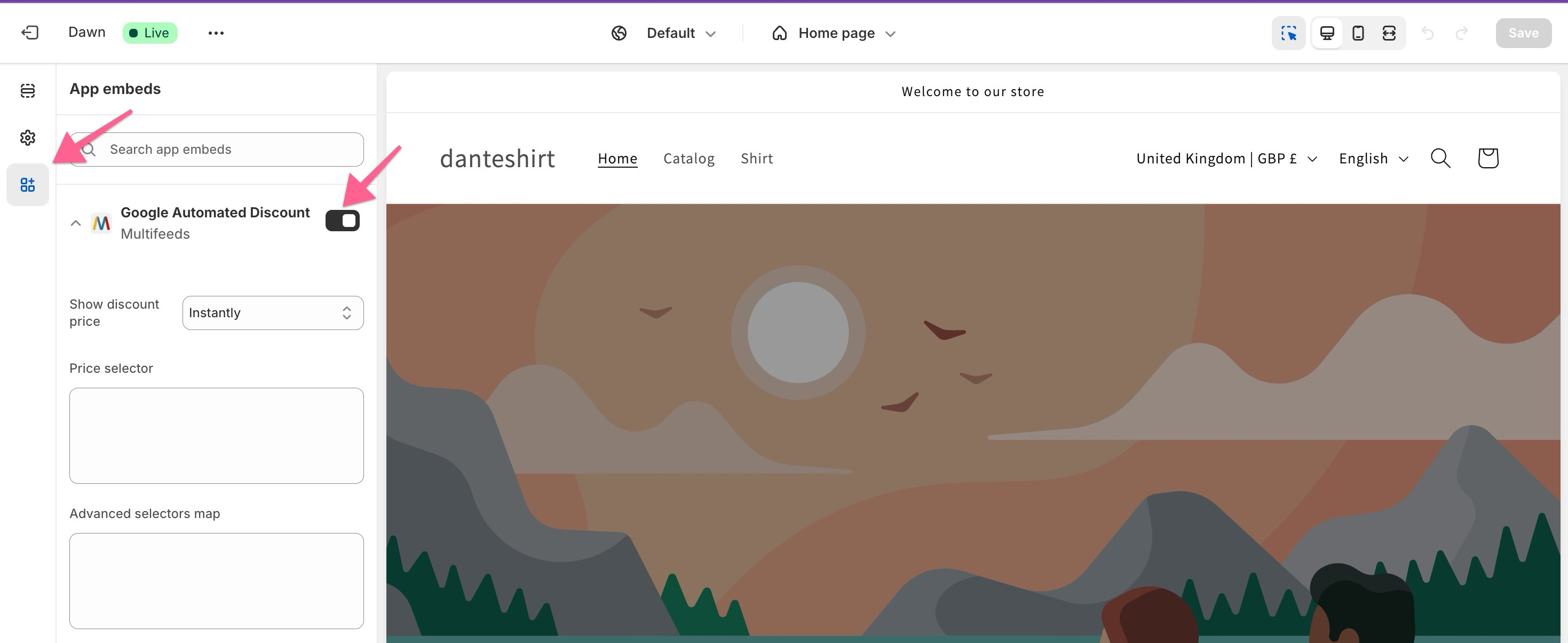The width and height of the screenshot is (1568, 643).
Task: Click the Catalog store menu link
Action: tap(689, 158)
